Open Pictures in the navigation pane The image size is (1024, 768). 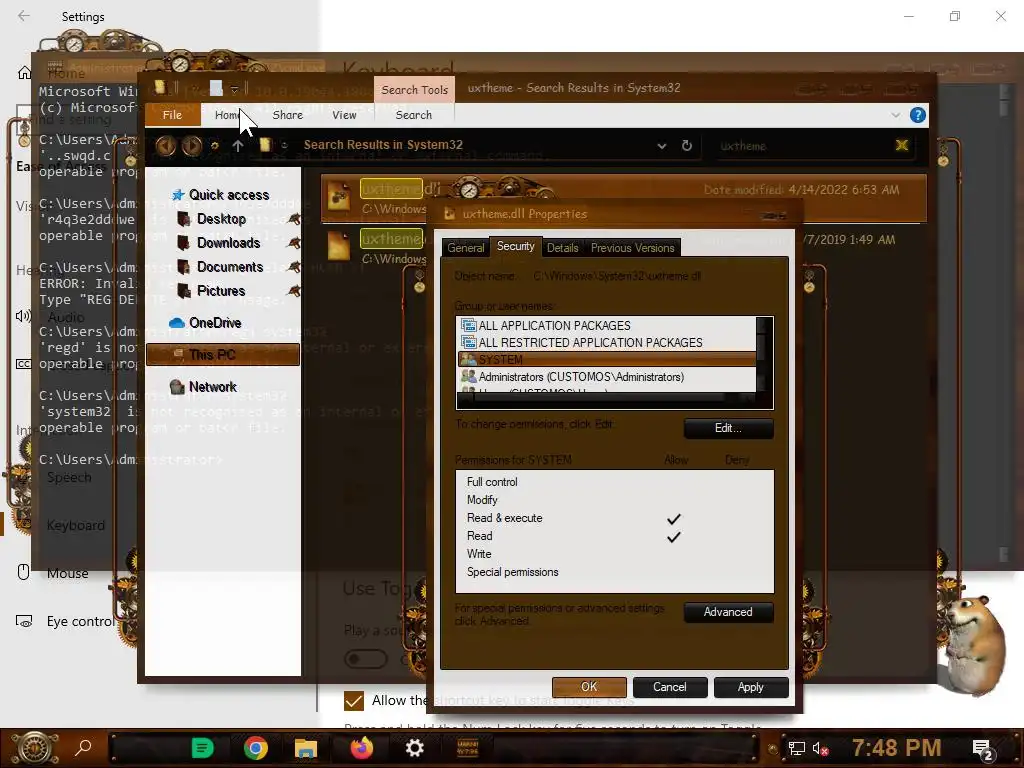(221, 291)
